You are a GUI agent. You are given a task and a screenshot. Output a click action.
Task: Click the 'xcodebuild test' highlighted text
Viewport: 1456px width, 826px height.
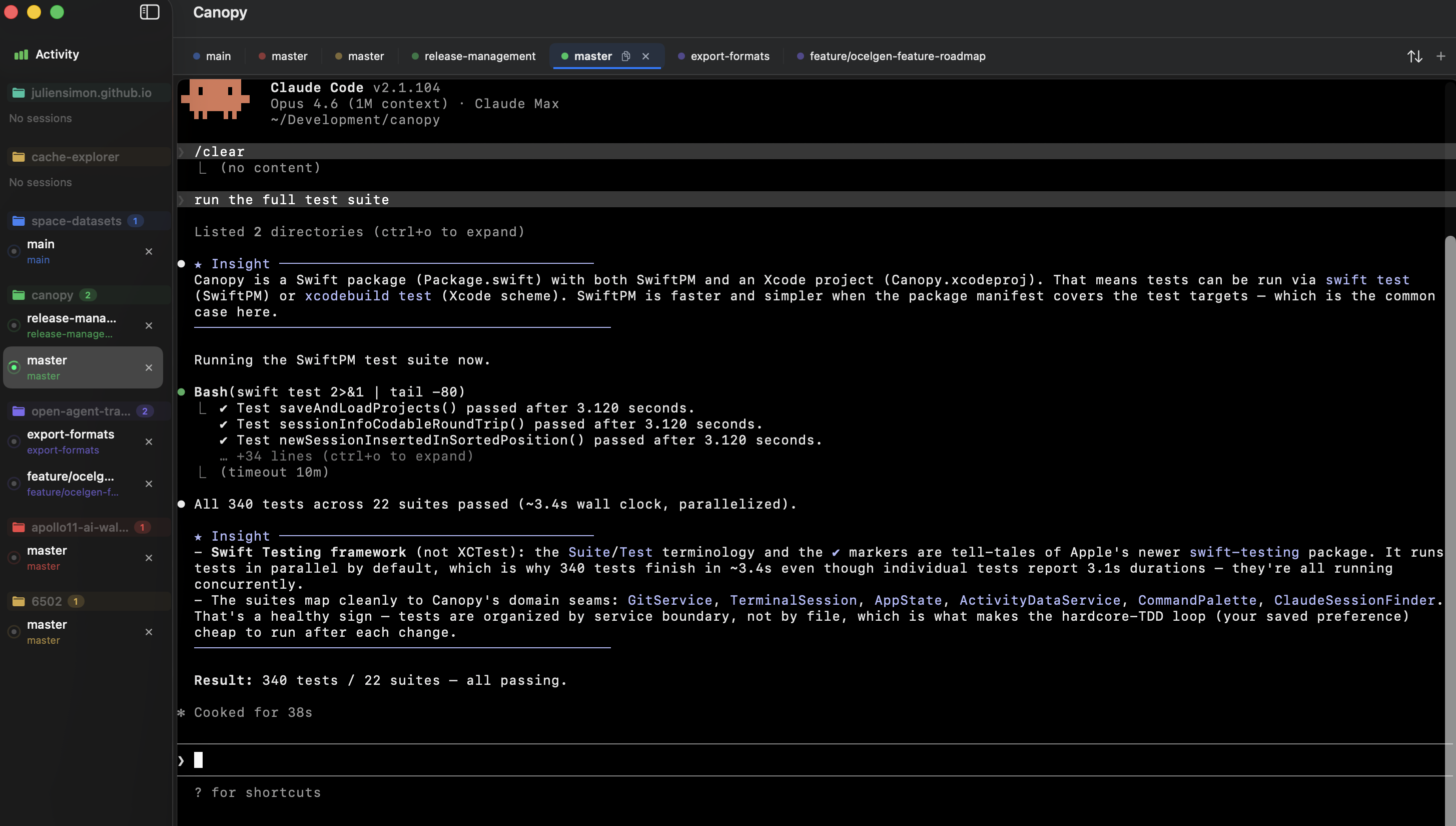click(368, 296)
